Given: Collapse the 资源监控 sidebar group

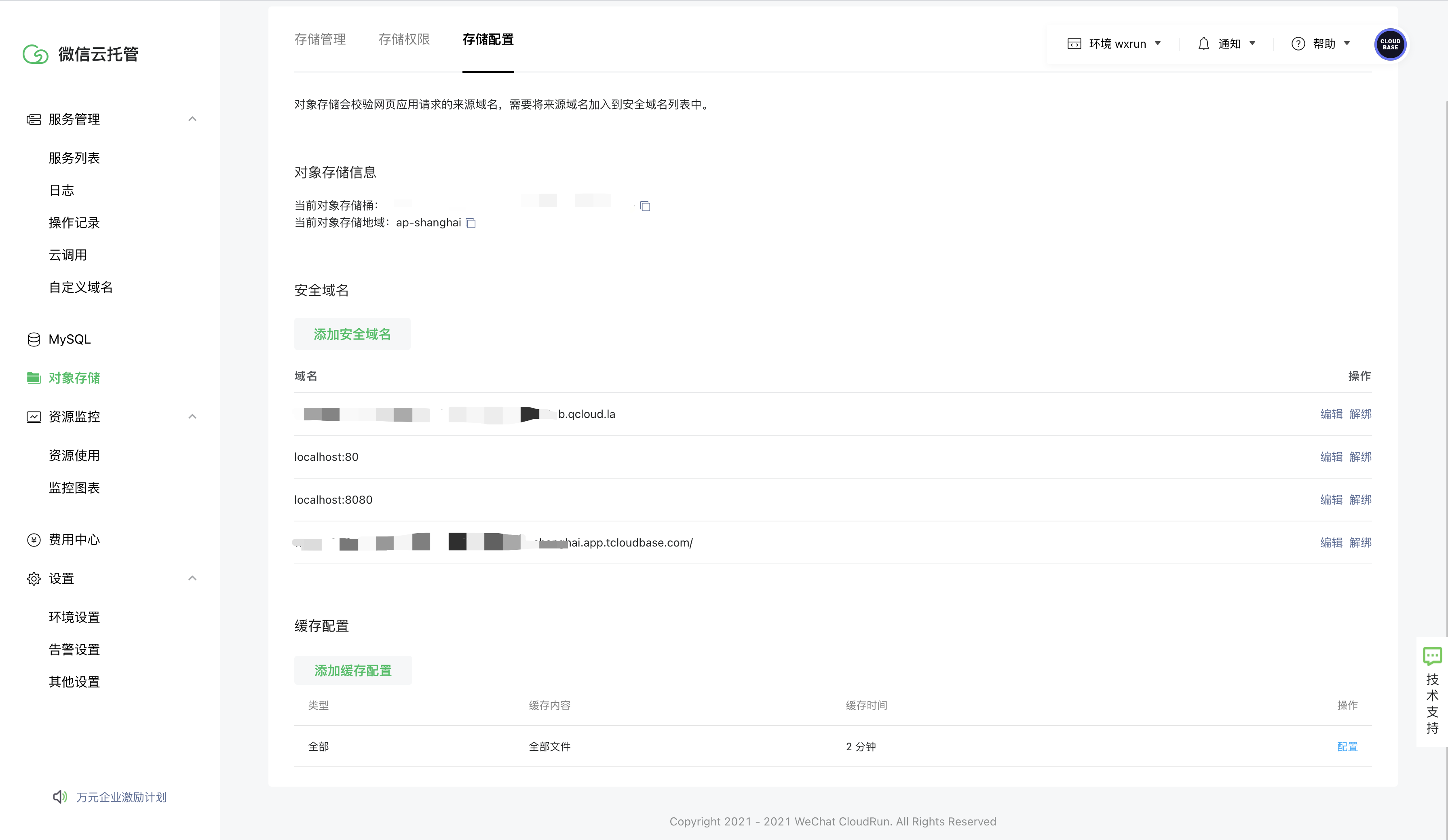Looking at the screenshot, I should coord(192,416).
